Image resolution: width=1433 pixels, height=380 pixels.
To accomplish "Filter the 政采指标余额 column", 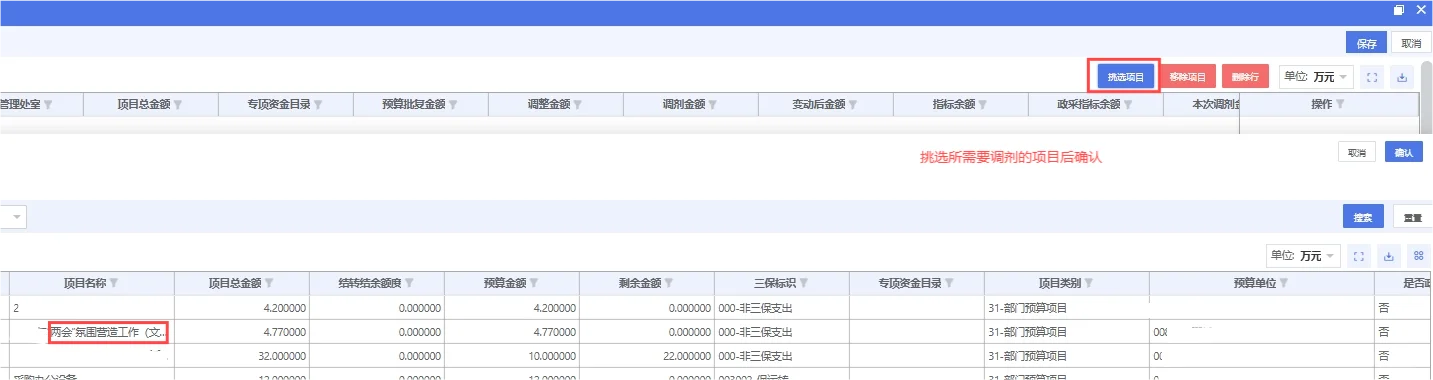I will [1127, 104].
